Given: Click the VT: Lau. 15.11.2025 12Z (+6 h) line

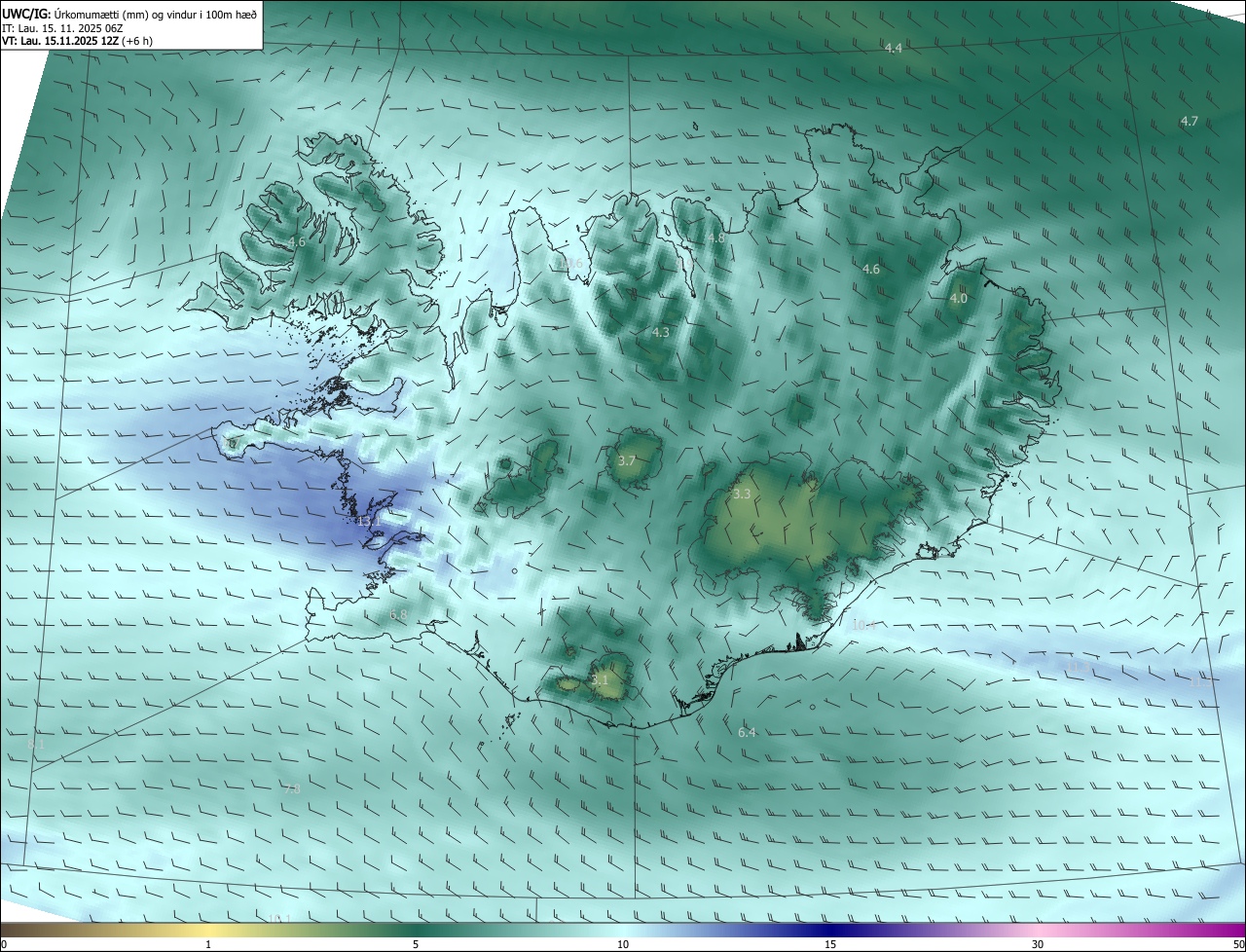Looking at the screenshot, I should 78,41.
